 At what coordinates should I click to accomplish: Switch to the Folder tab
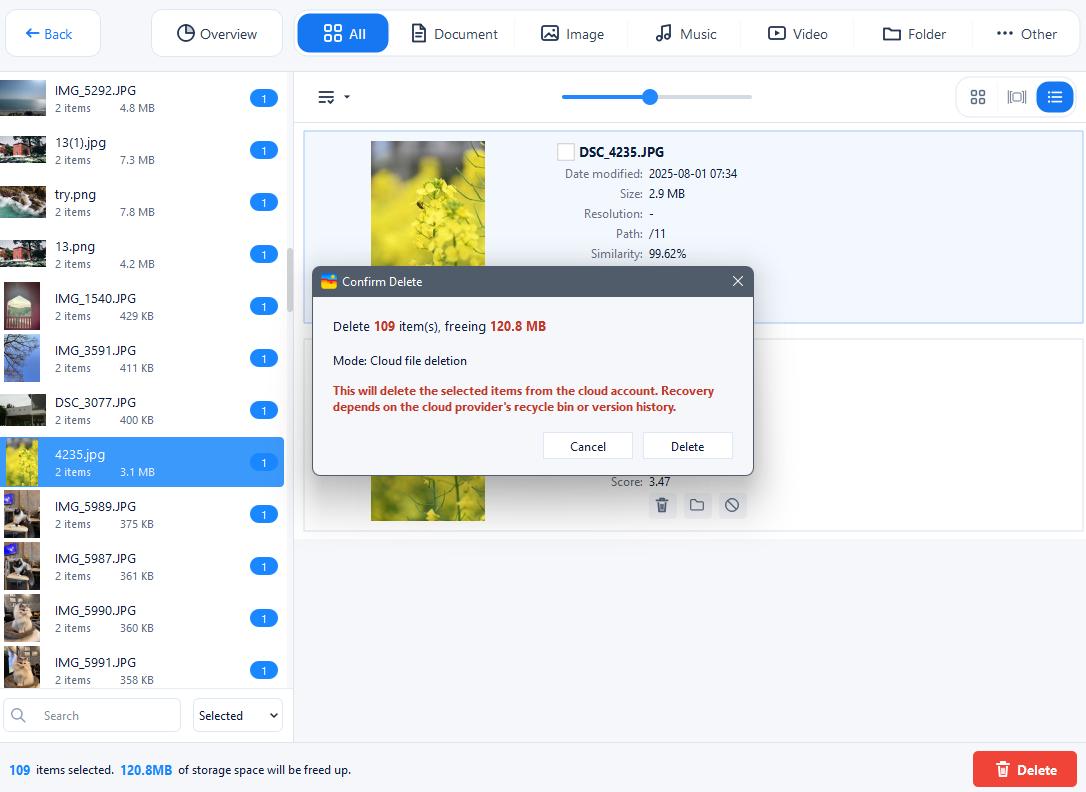pos(914,33)
